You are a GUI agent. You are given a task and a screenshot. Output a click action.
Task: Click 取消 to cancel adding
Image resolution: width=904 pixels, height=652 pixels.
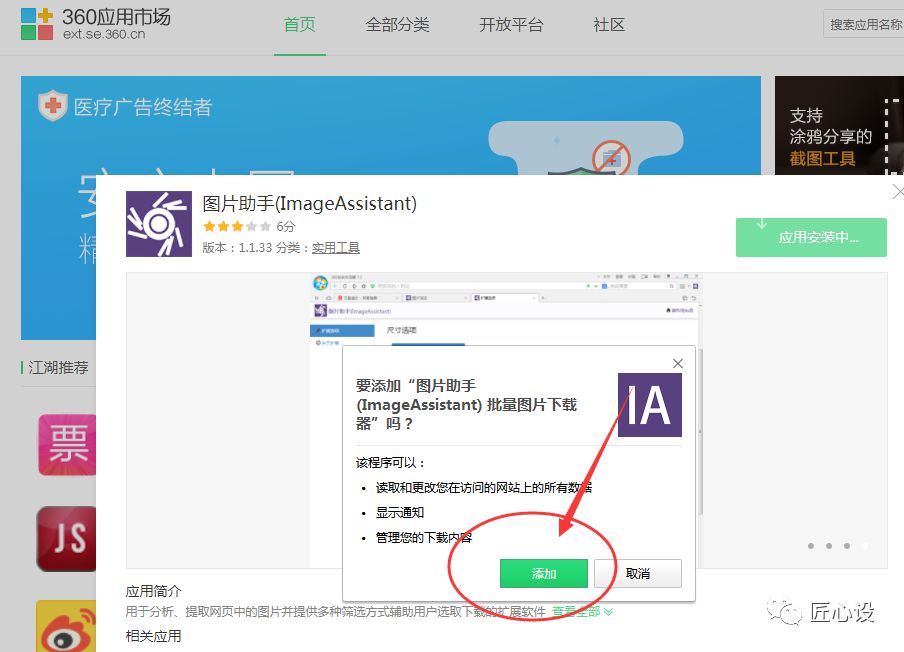pos(638,574)
